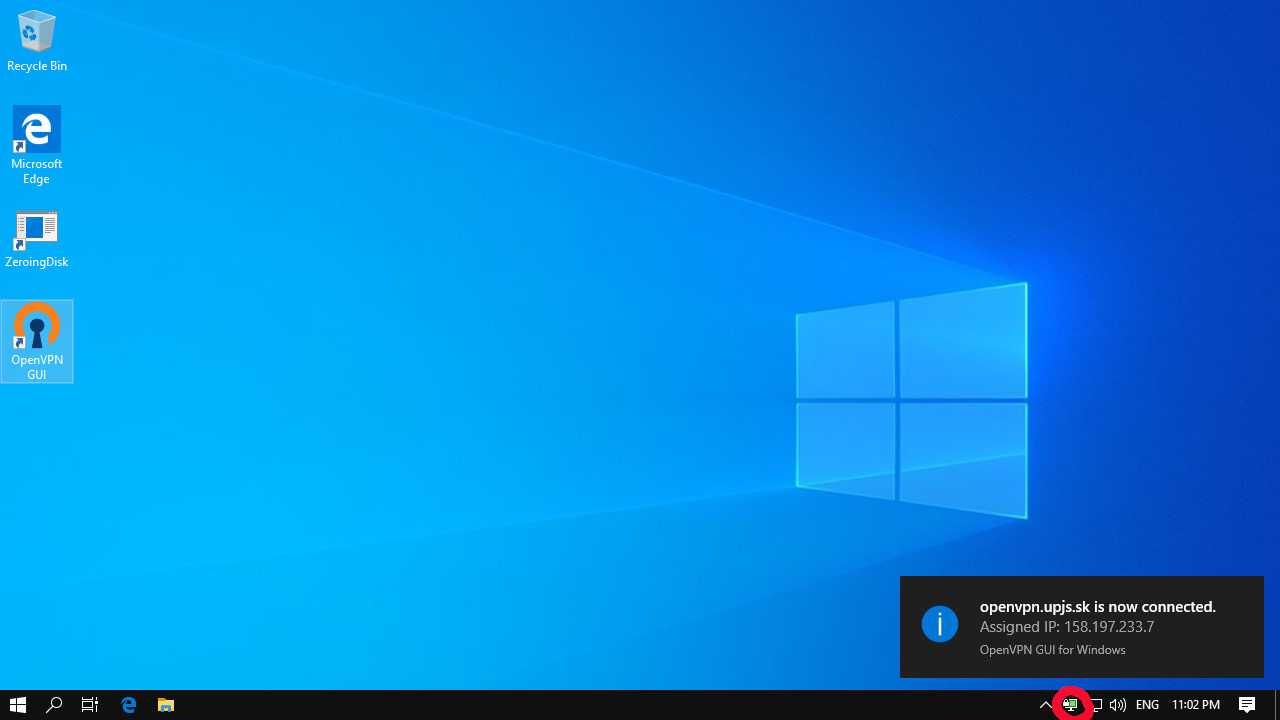Select the ZeroingDisk desktop shortcut
Viewport: 1280px width, 720px height.
[37, 239]
